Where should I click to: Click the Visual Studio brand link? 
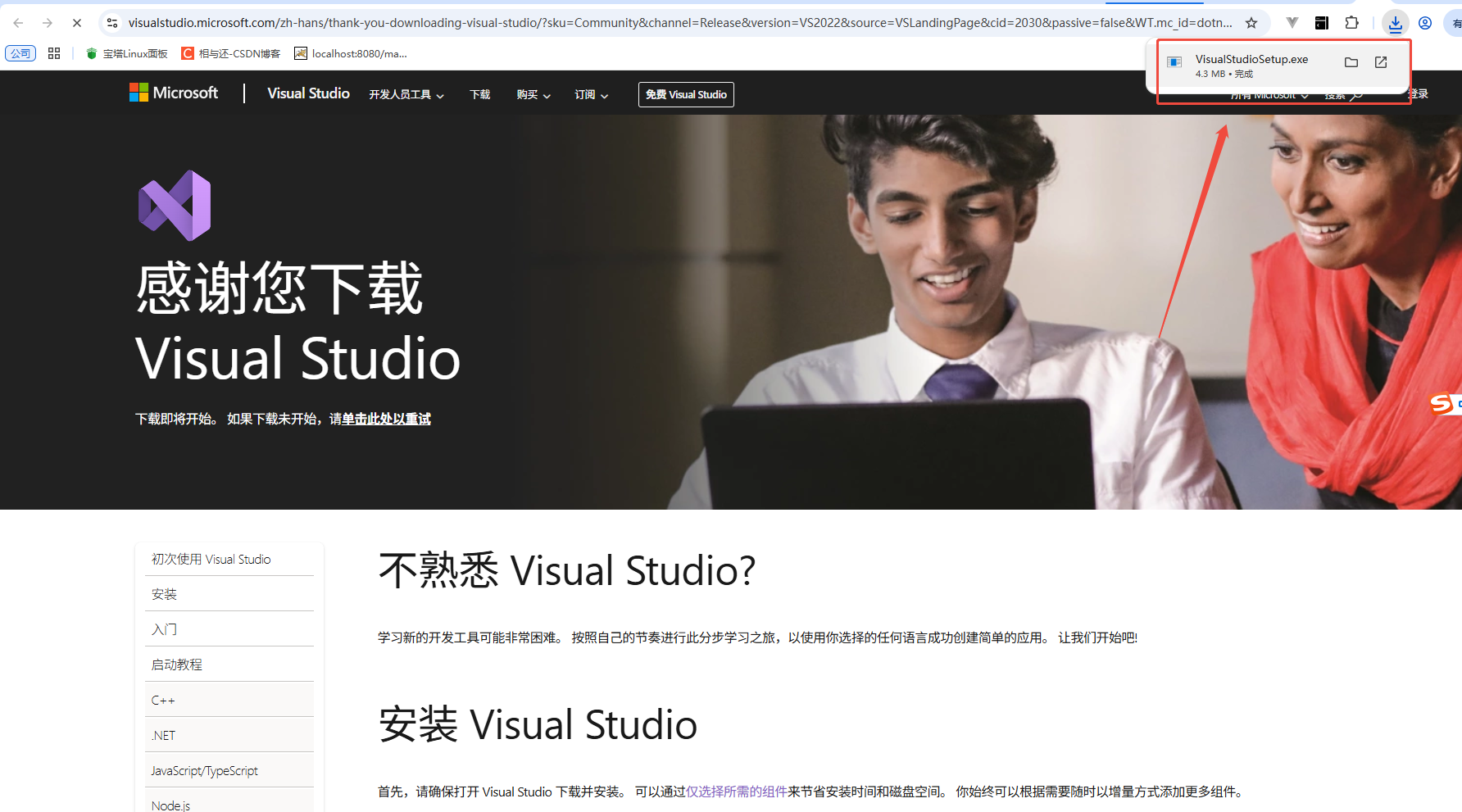308,93
